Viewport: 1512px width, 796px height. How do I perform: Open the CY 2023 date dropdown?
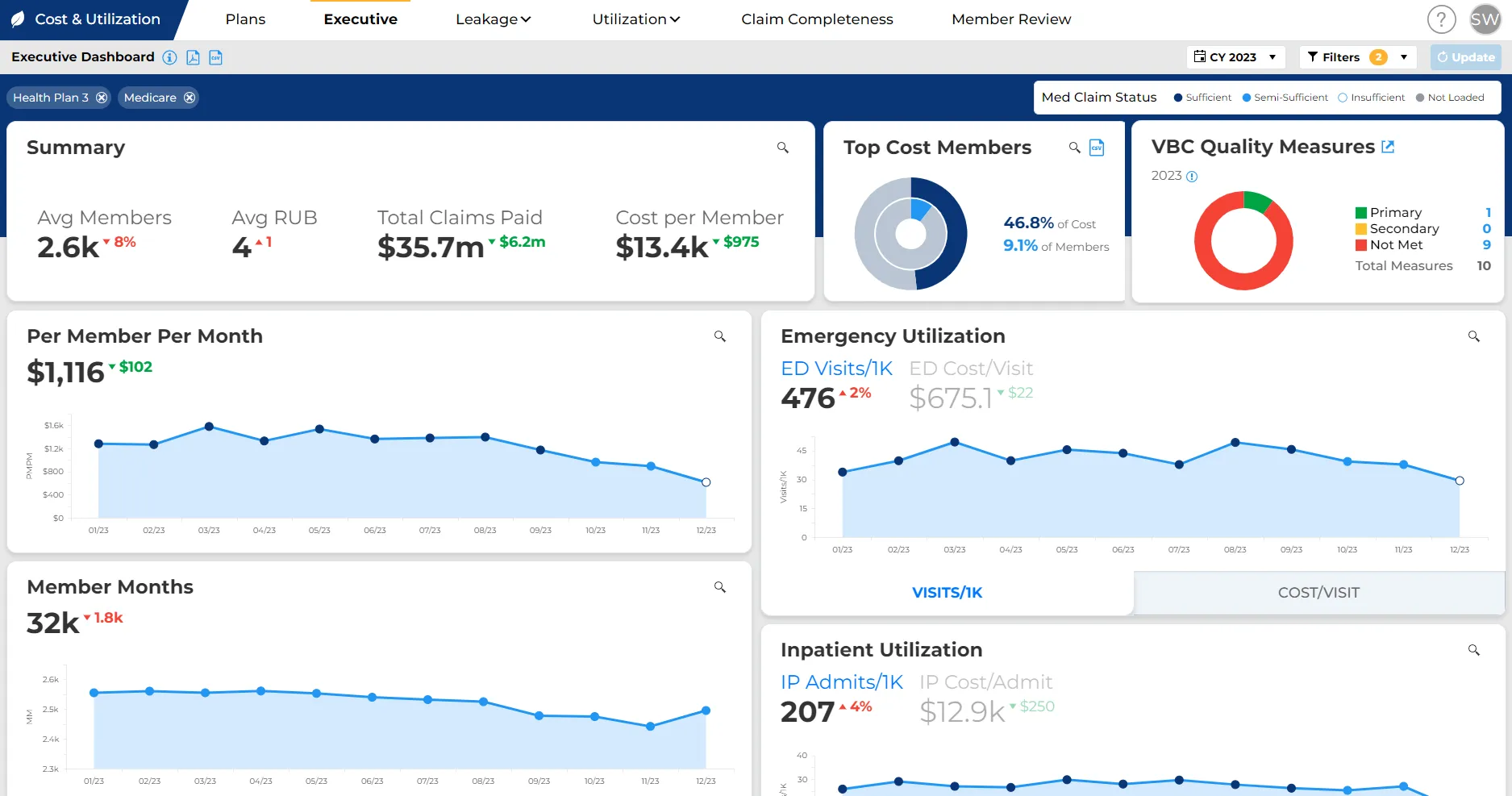[x=1235, y=57]
